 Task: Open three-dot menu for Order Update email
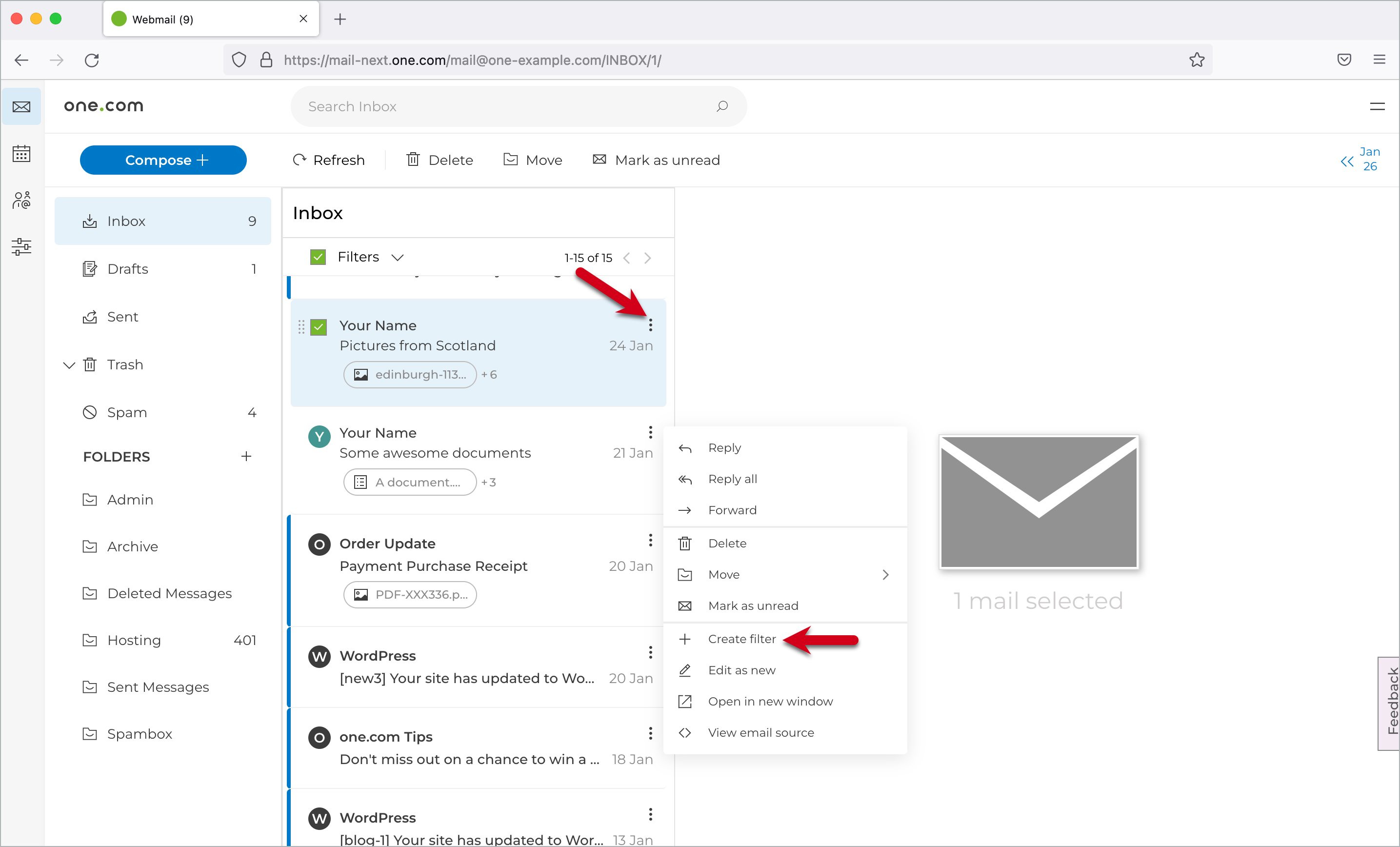click(650, 540)
